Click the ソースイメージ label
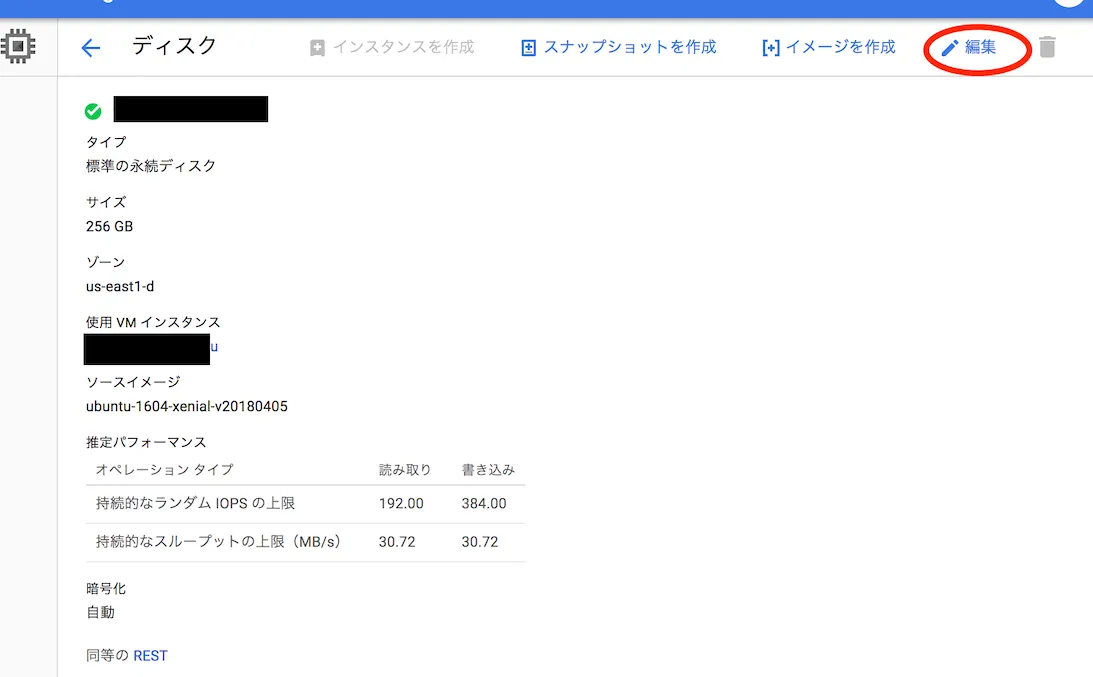Screen dimensions: 1093x677 tap(133, 382)
